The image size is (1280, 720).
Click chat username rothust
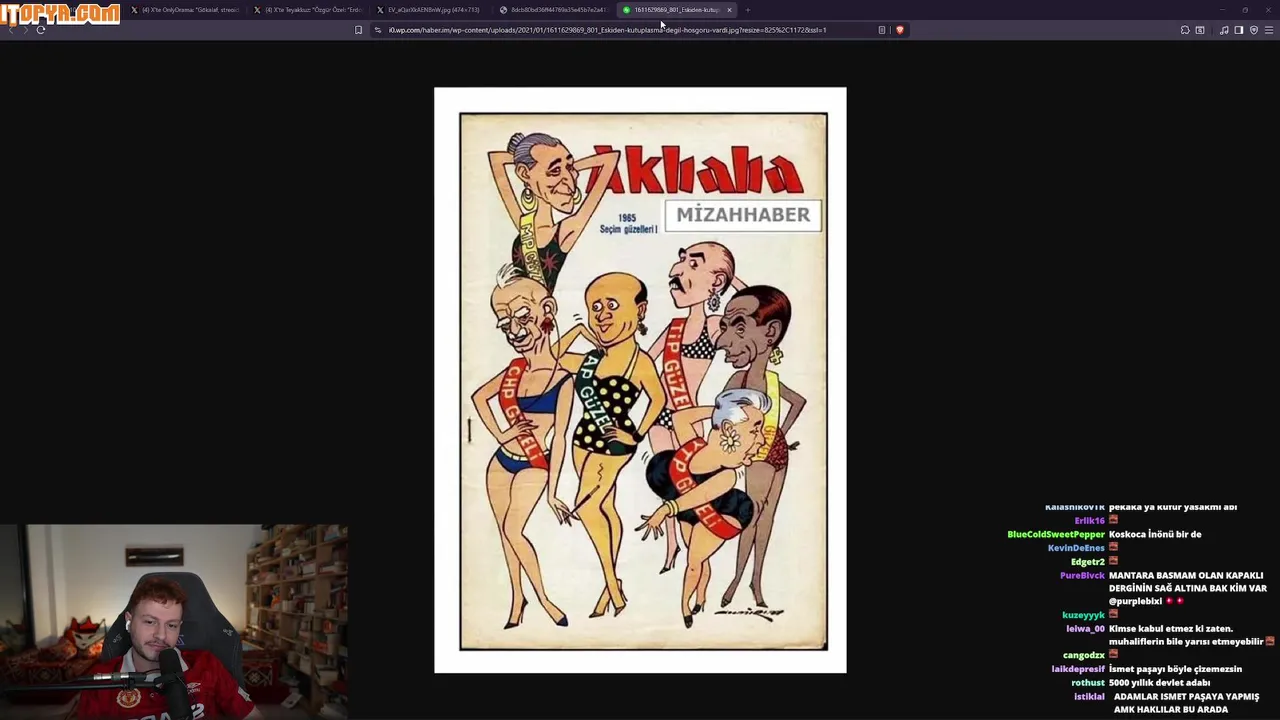tap(1088, 683)
